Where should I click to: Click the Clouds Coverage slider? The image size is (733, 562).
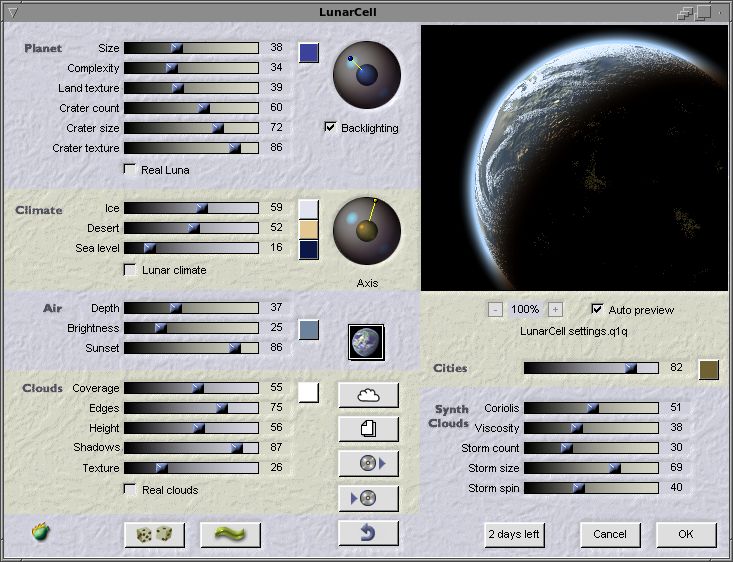click(191, 388)
